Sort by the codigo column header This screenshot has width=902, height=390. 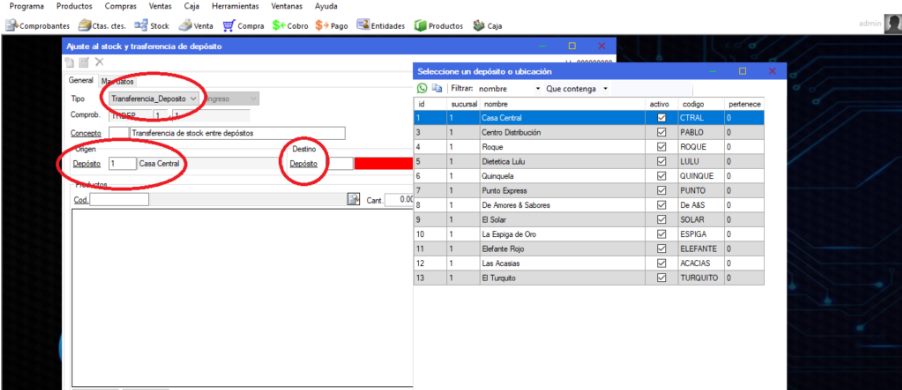click(701, 104)
